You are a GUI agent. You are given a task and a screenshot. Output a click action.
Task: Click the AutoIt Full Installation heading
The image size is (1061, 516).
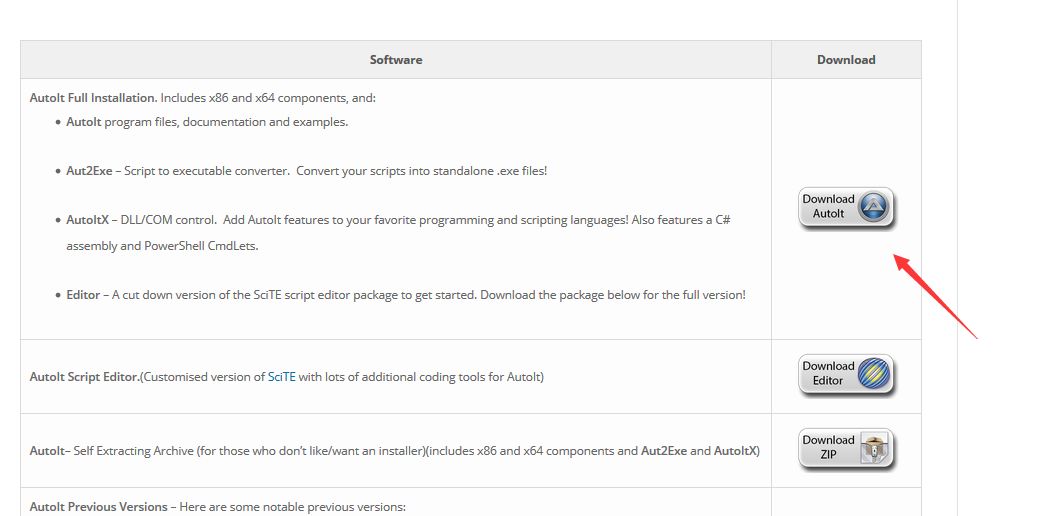(x=93, y=98)
